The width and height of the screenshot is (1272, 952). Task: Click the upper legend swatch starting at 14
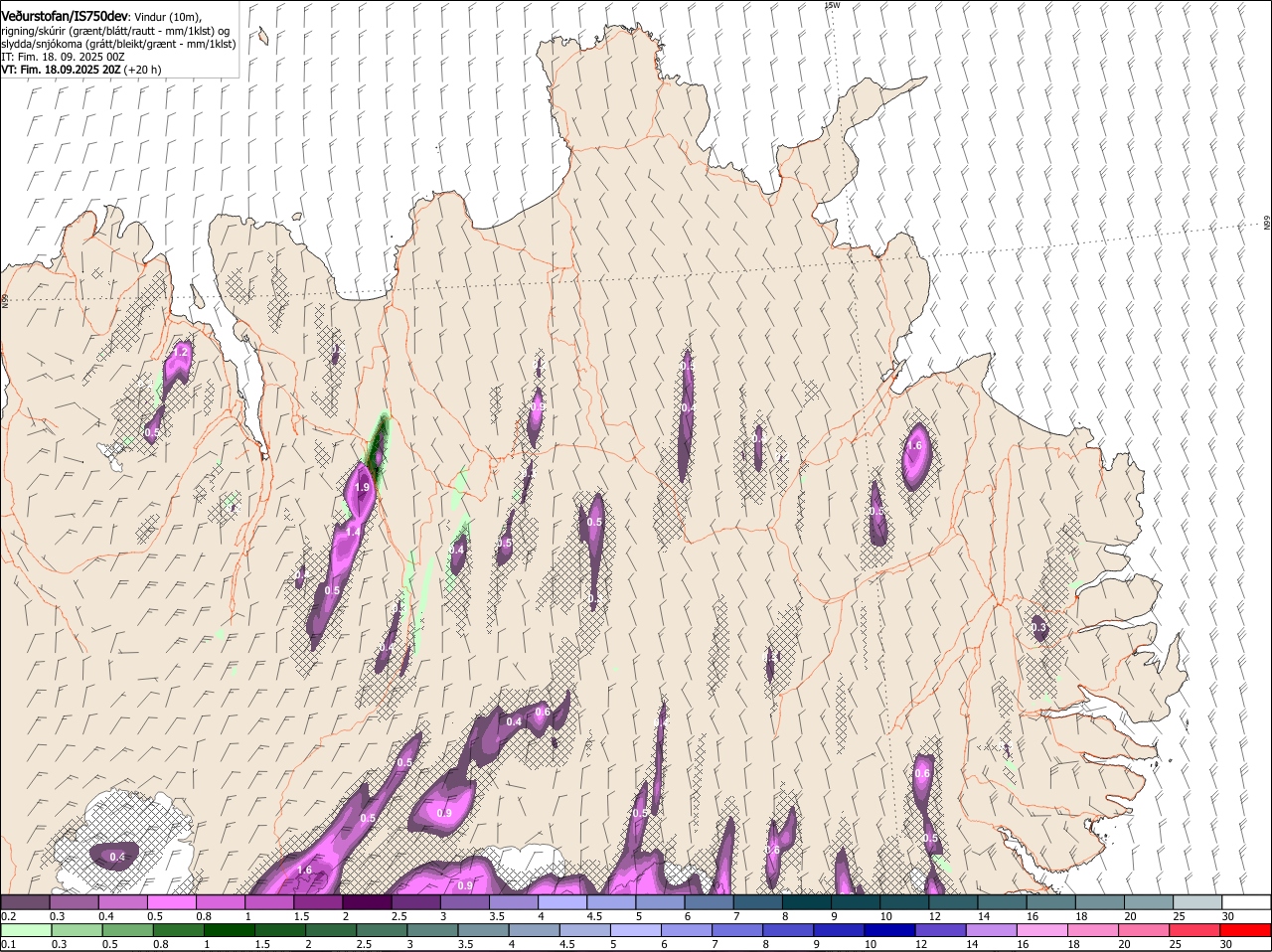pos(1001,902)
